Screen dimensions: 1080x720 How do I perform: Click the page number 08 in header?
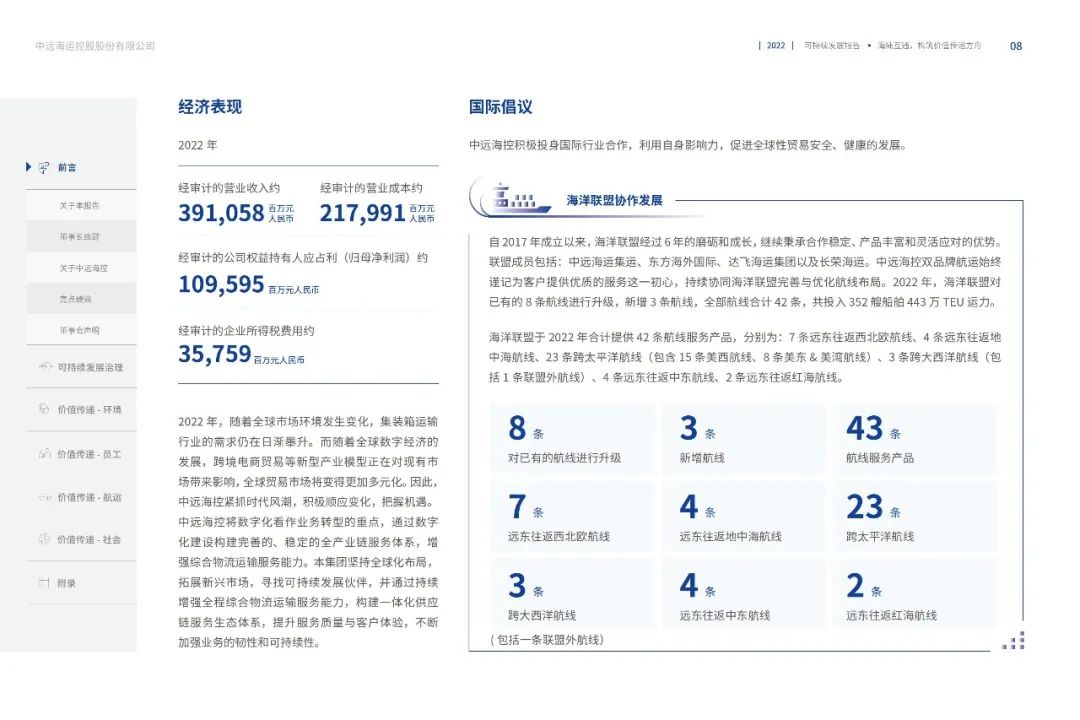coord(1016,46)
